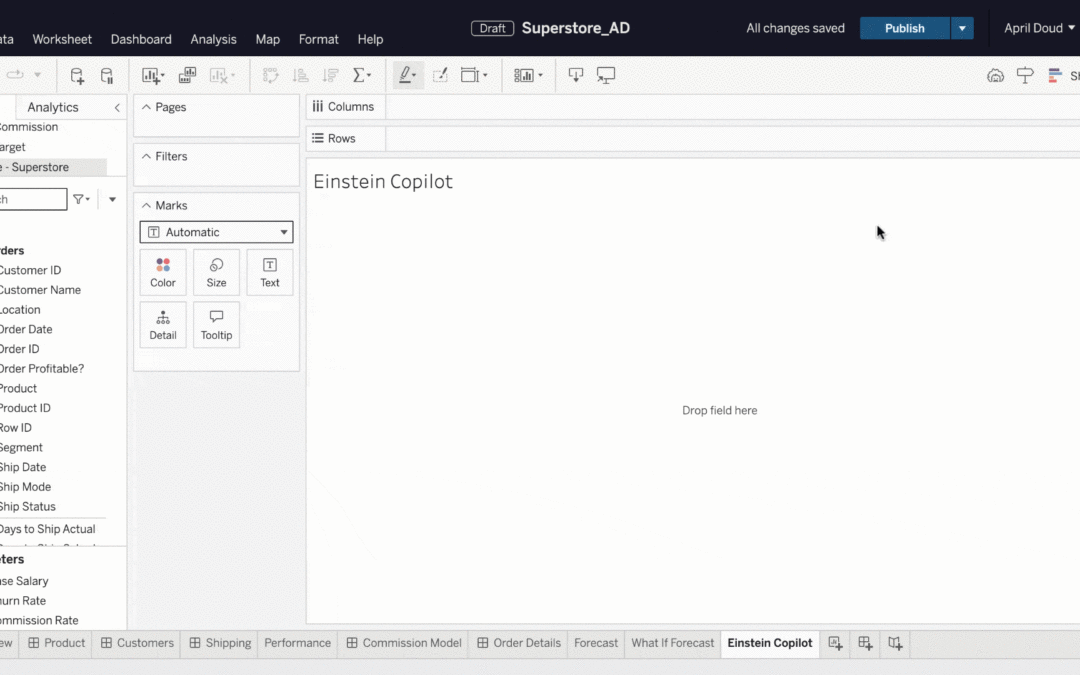Click the Tooltip mark card

(216, 325)
